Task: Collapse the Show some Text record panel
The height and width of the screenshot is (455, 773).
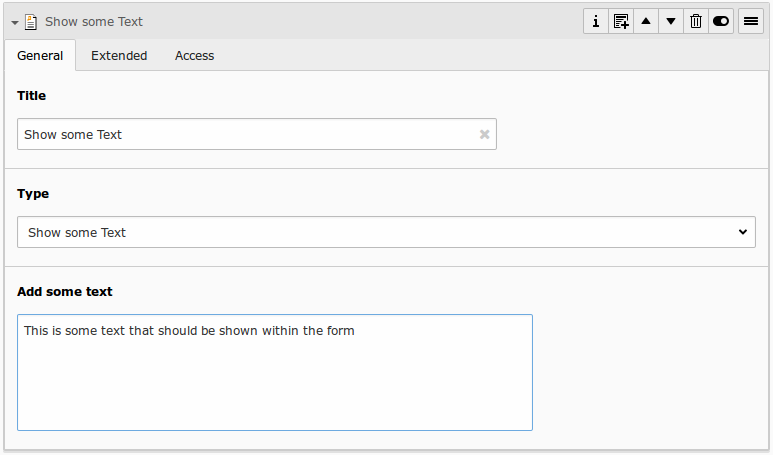Action: click(15, 22)
